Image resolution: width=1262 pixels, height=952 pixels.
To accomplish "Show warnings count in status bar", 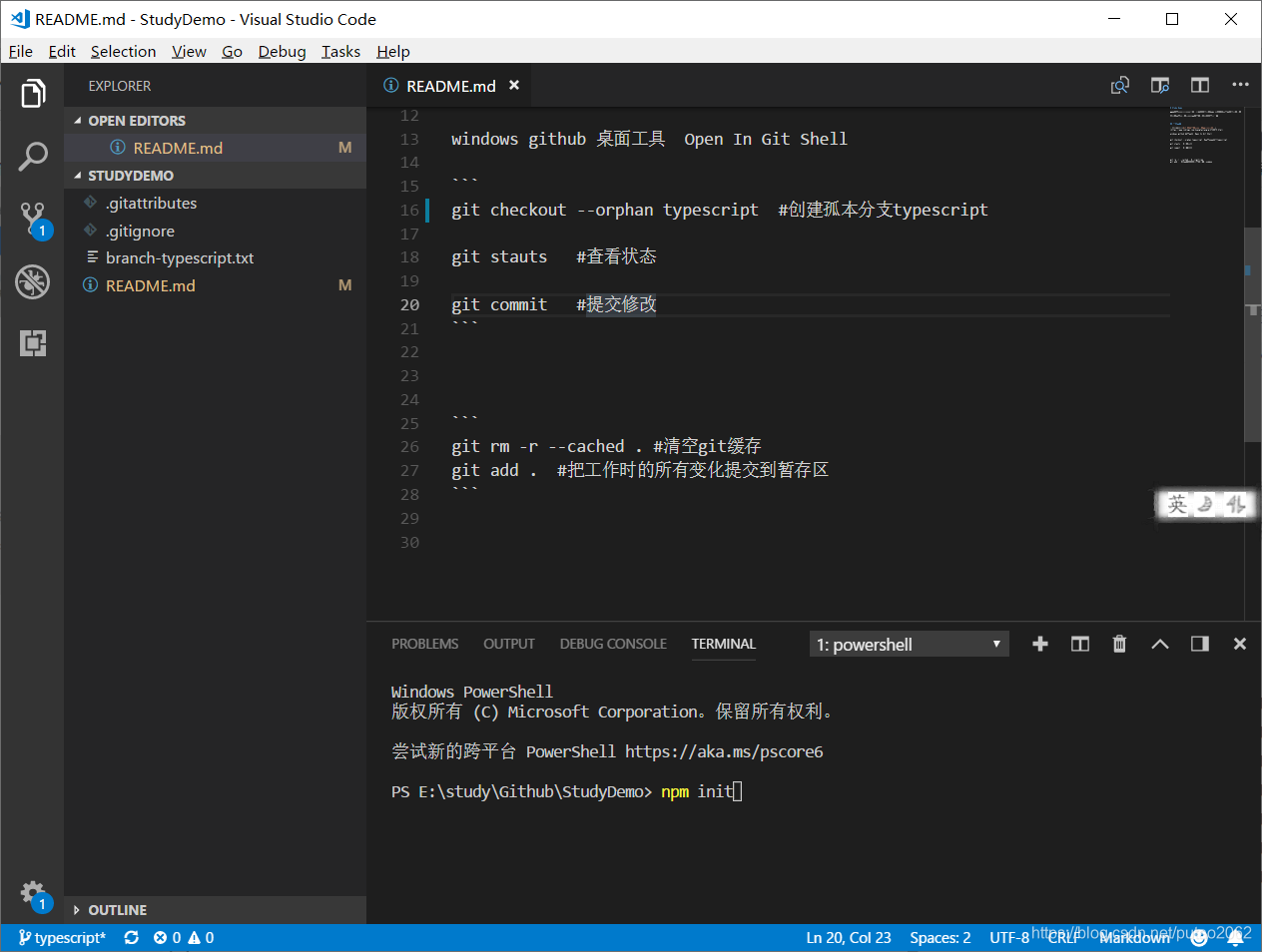I will point(202,938).
